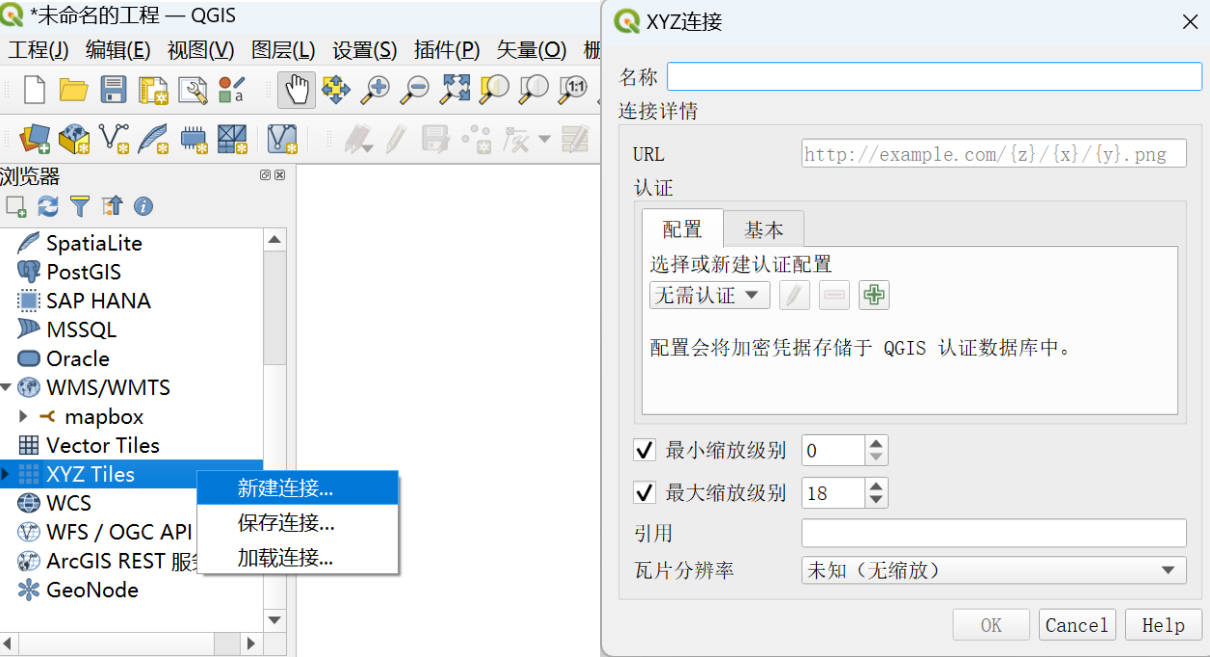Click the New Project icon
Screen dimensions: 1210x657
point(35,89)
